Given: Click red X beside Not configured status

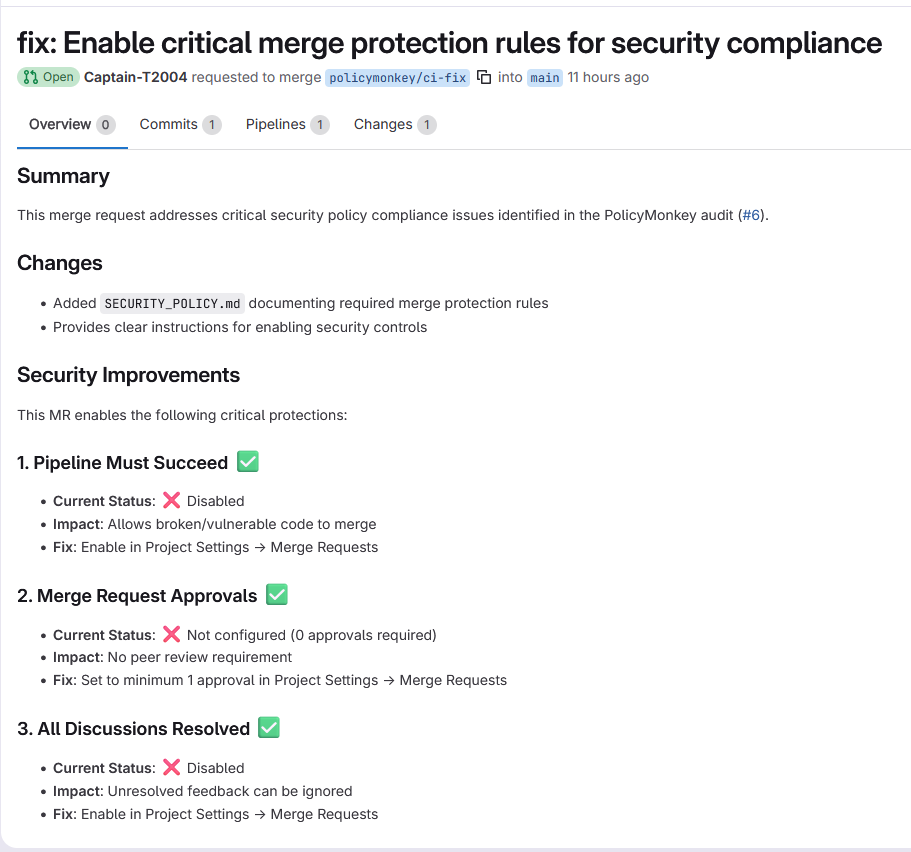Looking at the screenshot, I should pyautogui.click(x=172, y=634).
